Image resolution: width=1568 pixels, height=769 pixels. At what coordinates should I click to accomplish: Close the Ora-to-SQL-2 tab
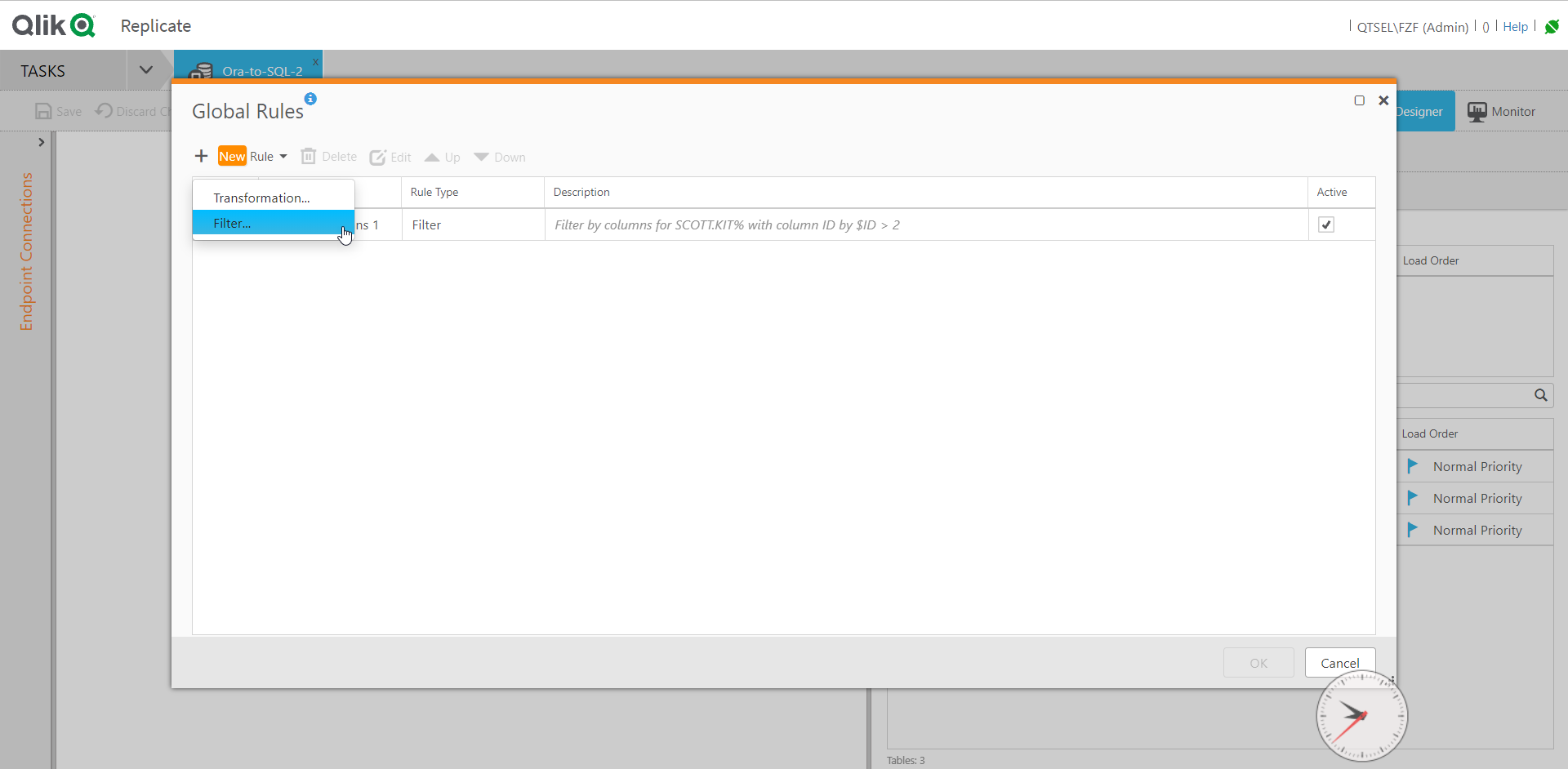tap(315, 61)
